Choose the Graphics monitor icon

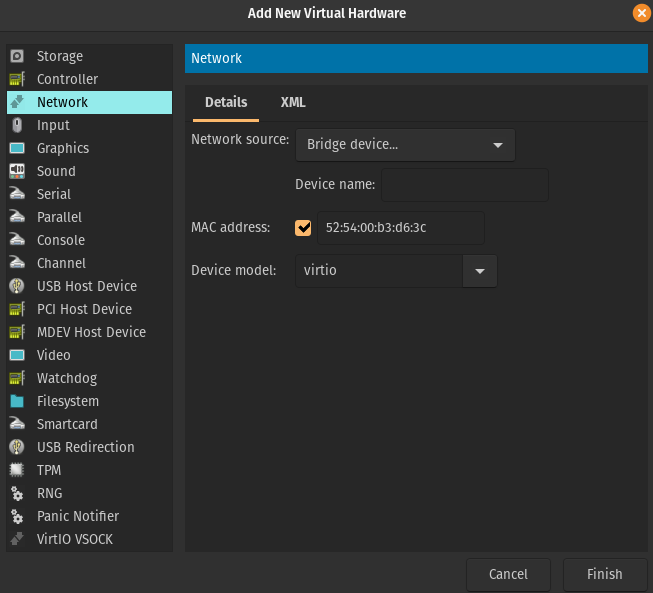point(17,148)
